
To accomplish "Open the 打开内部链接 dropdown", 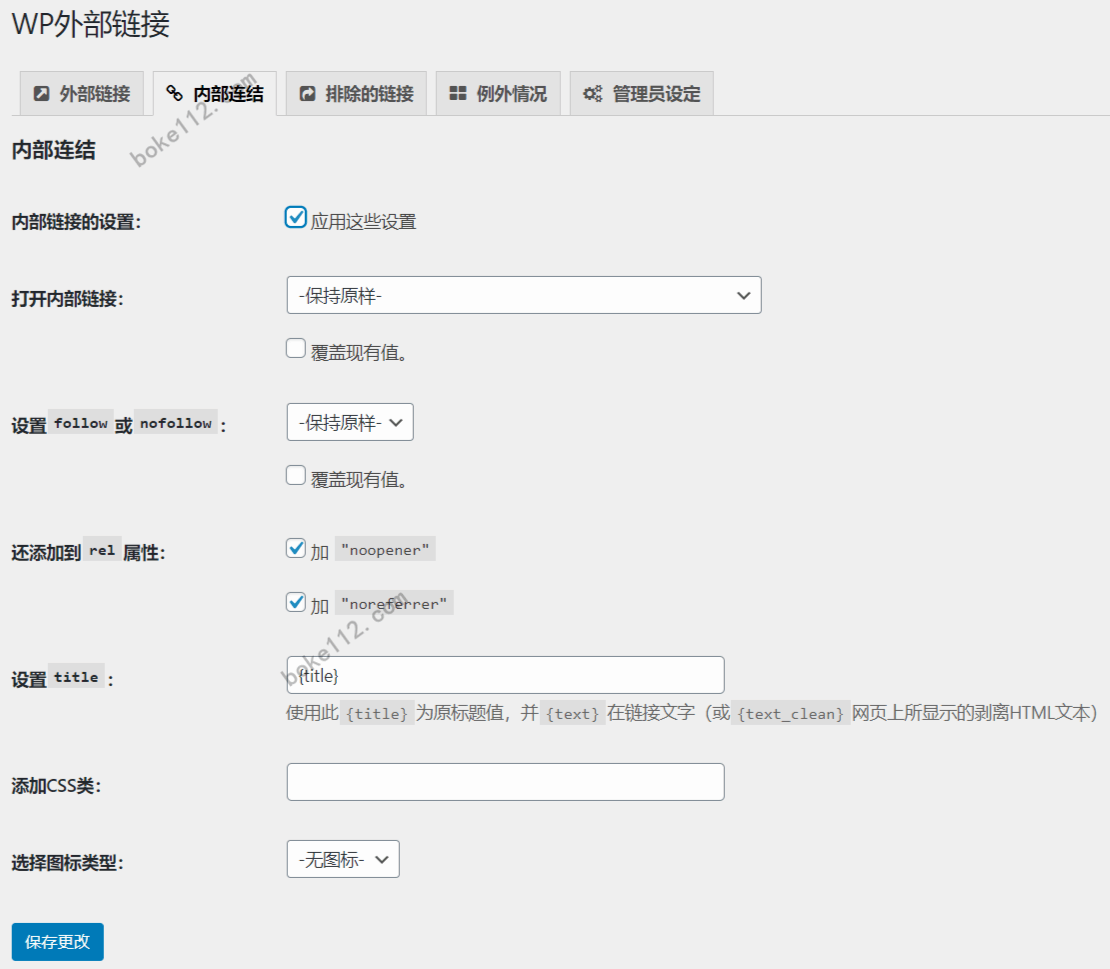I will click(x=524, y=295).
